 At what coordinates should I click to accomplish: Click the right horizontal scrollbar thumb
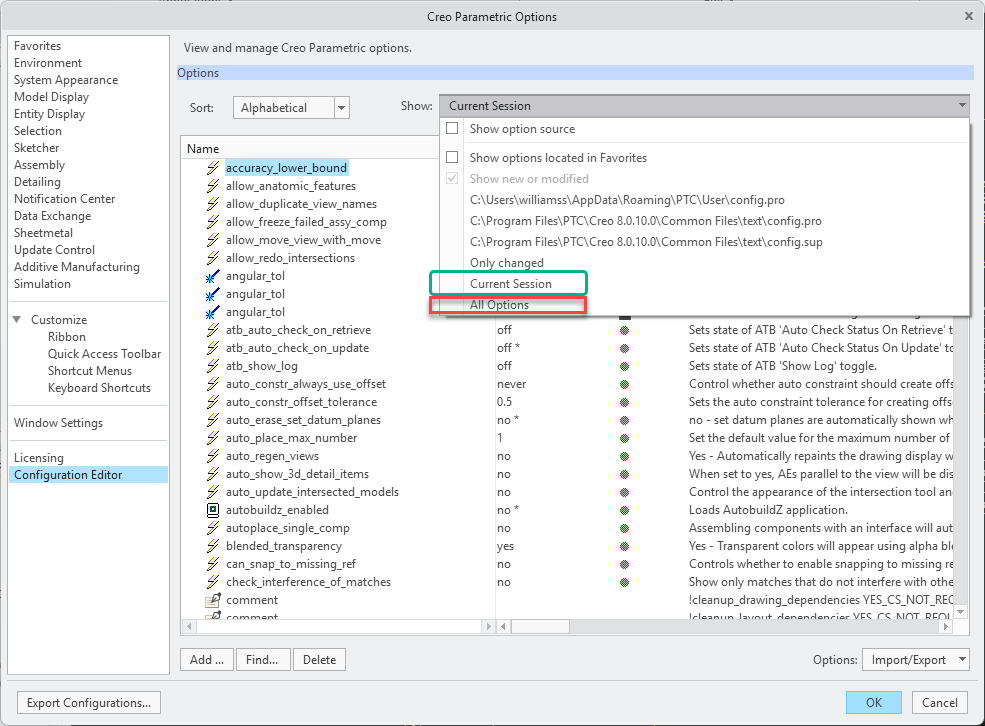(x=540, y=626)
